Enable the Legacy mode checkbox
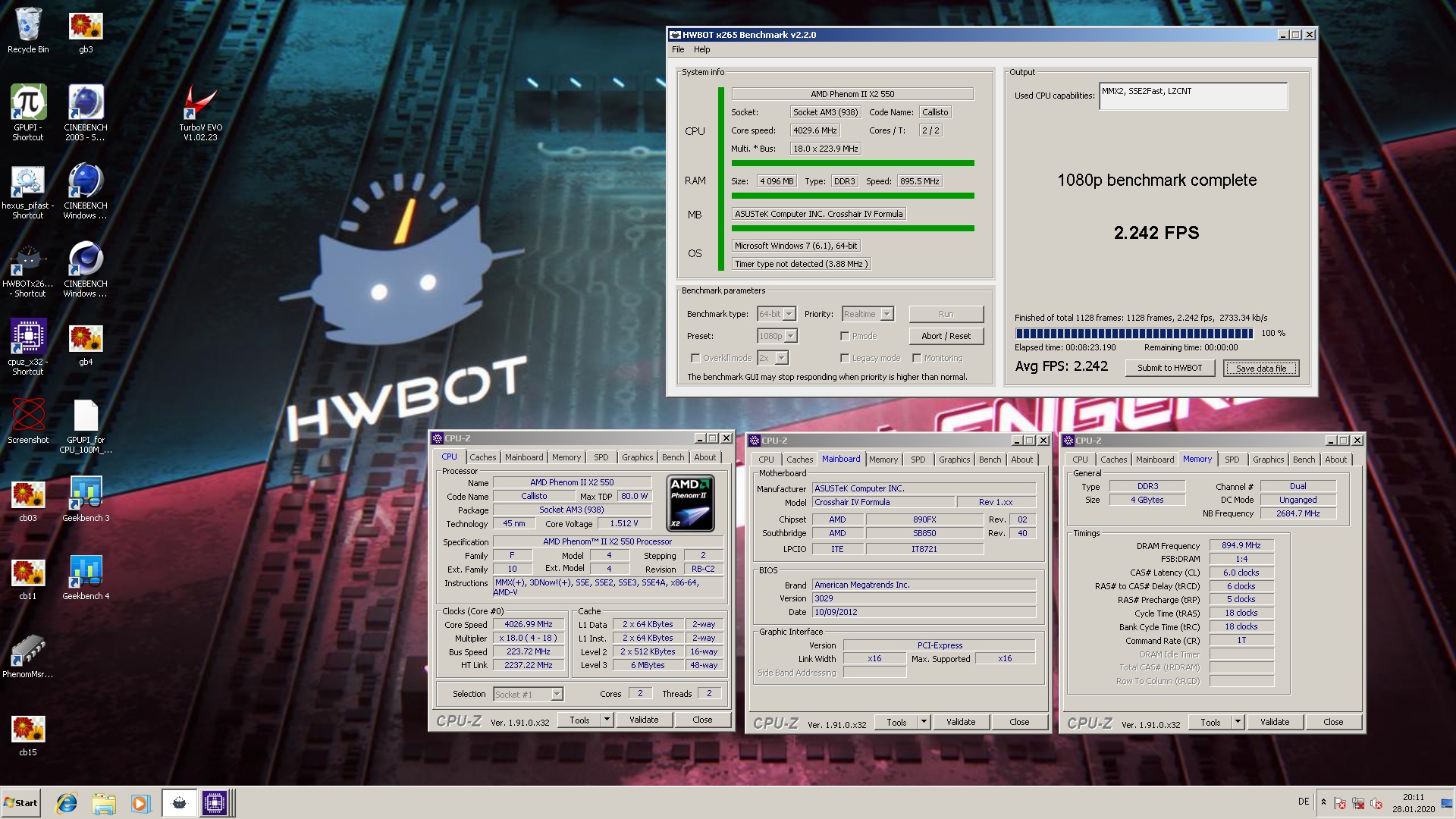 coord(845,358)
